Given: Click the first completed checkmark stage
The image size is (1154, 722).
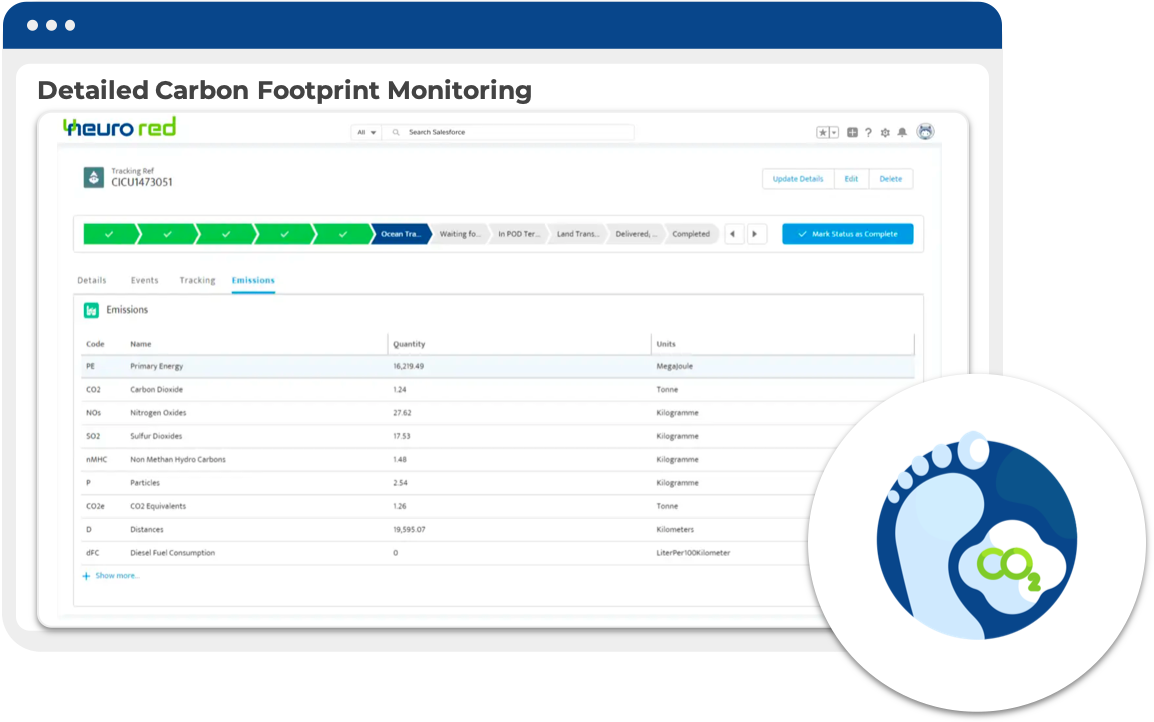Looking at the screenshot, I should click(x=110, y=234).
